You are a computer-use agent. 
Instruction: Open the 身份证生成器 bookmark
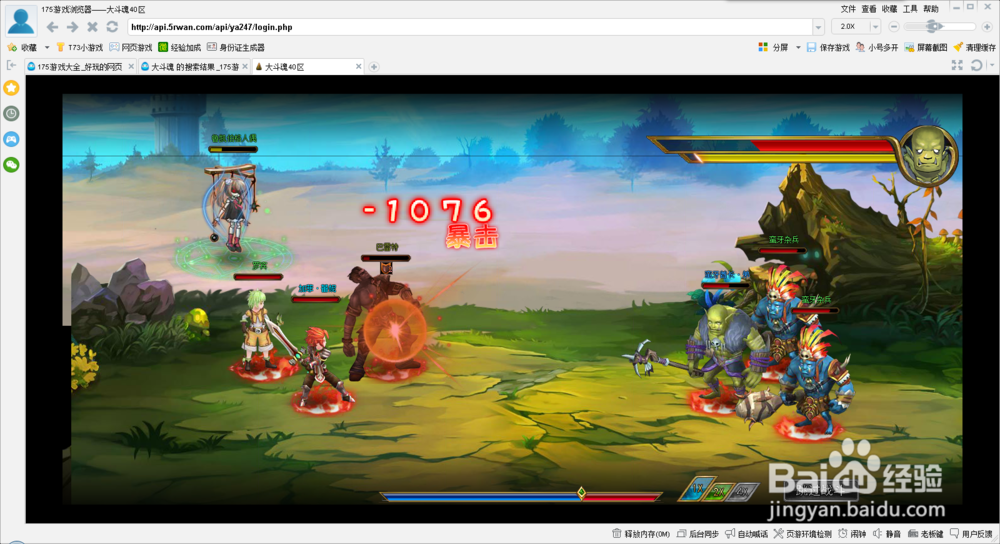235,47
